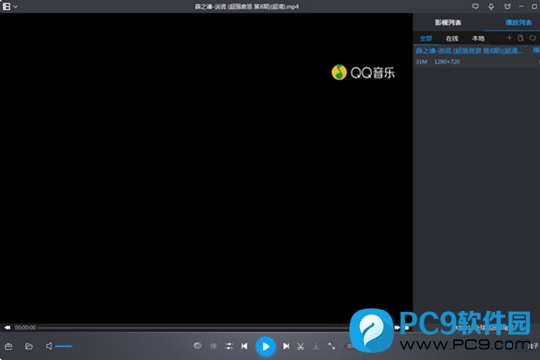Open the playback adjustment sliders icon
The image size is (540, 360).
tap(229, 346)
